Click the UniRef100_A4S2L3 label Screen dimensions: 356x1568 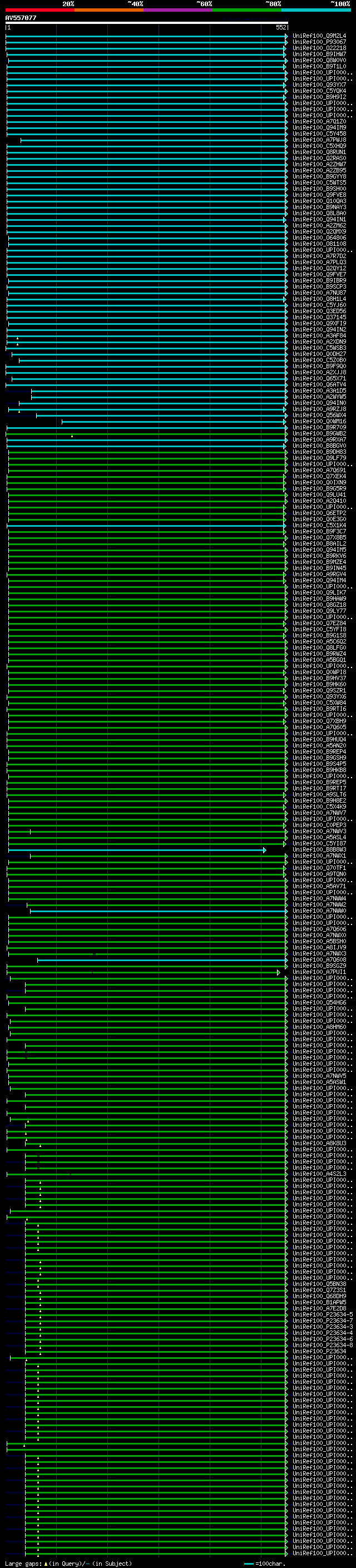pos(319,1175)
